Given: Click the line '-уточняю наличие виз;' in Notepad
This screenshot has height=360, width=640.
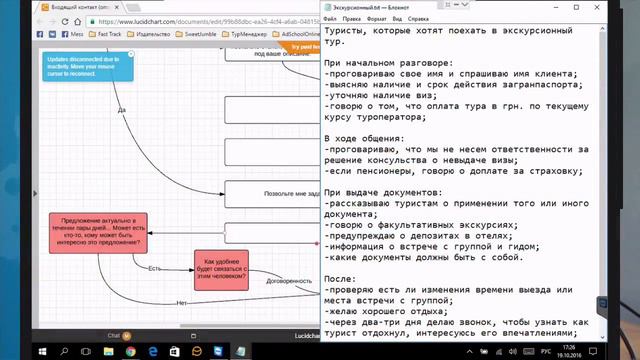Looking at the screenshot, I should click(380, 96).
